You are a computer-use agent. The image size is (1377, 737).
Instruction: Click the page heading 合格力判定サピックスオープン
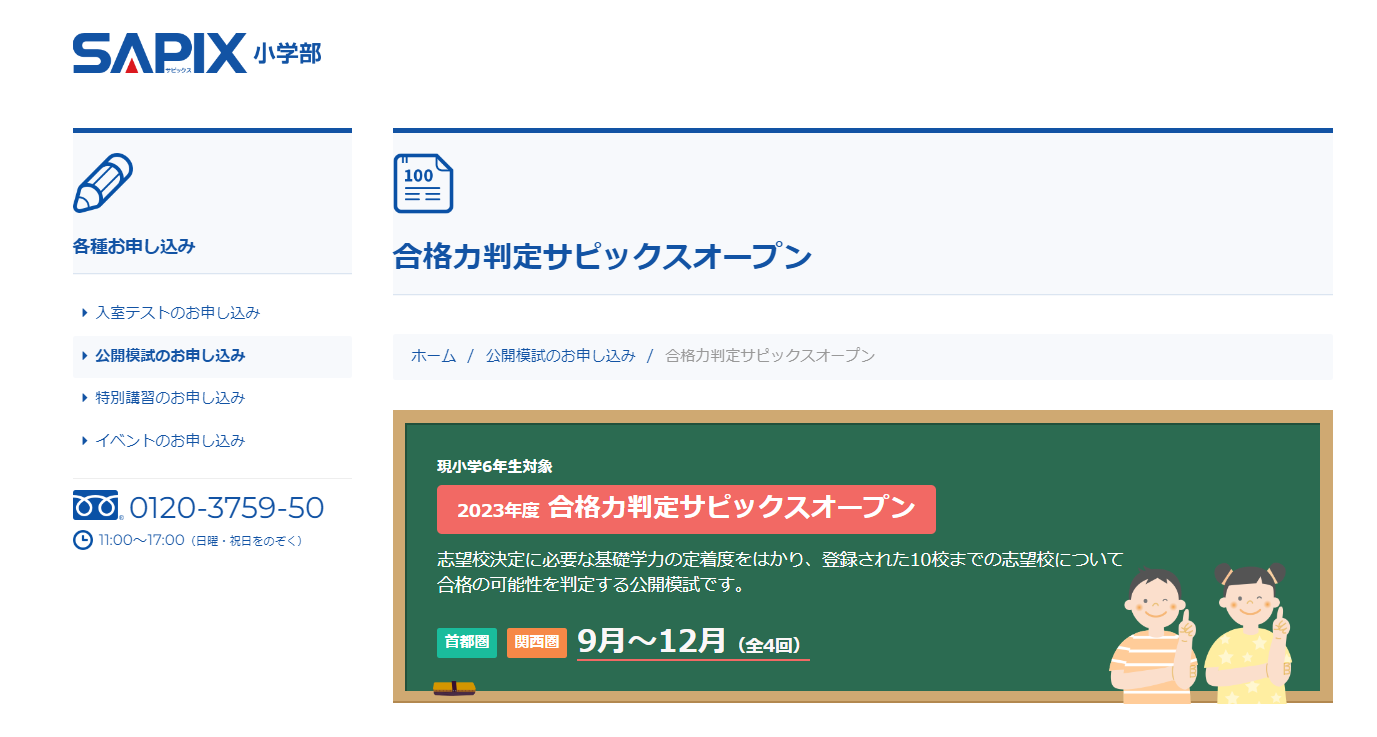click(603, 257)
